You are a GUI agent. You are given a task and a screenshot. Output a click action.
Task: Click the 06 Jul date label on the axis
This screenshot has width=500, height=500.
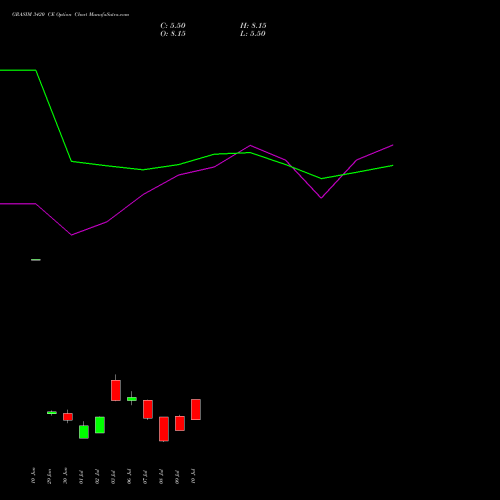click(x=129, y=476)
